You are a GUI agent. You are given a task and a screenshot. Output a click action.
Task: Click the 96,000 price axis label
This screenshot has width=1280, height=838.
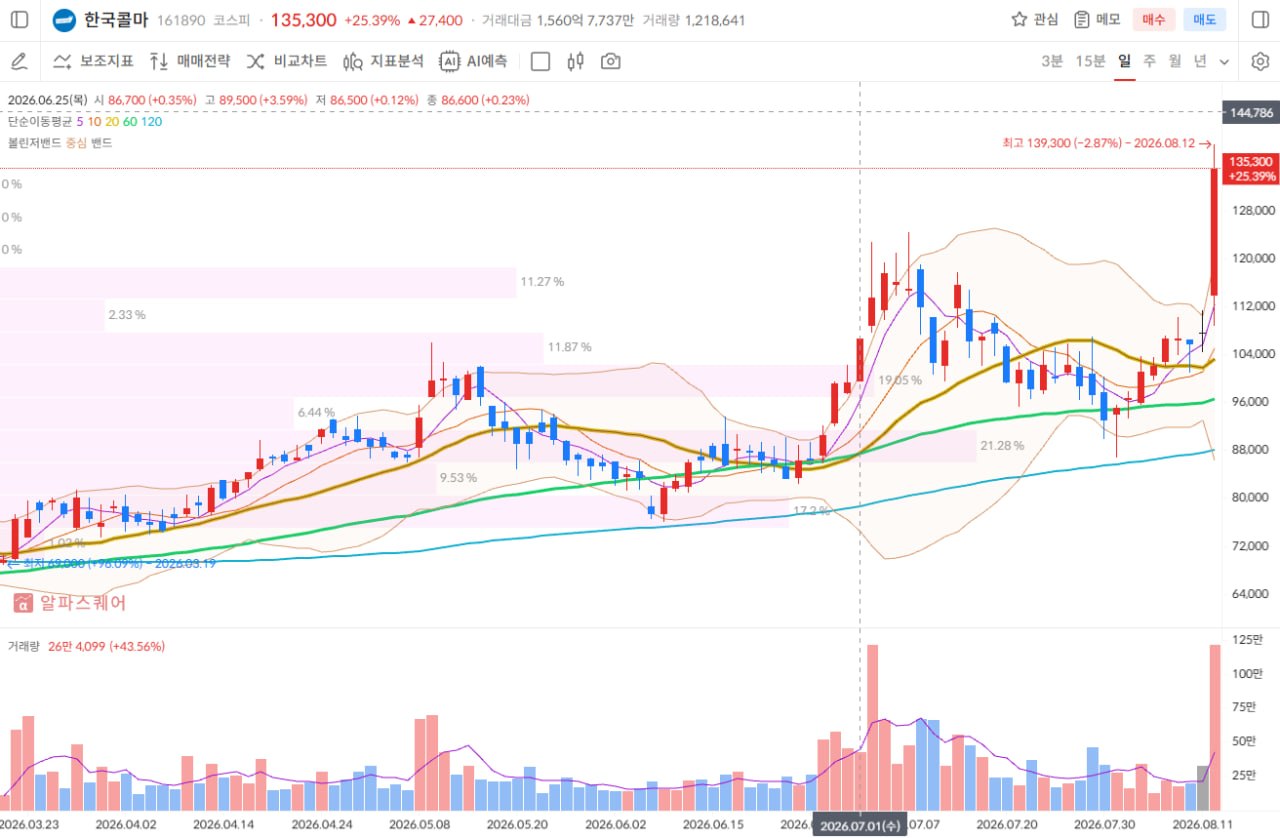(x=1251, y=401)
